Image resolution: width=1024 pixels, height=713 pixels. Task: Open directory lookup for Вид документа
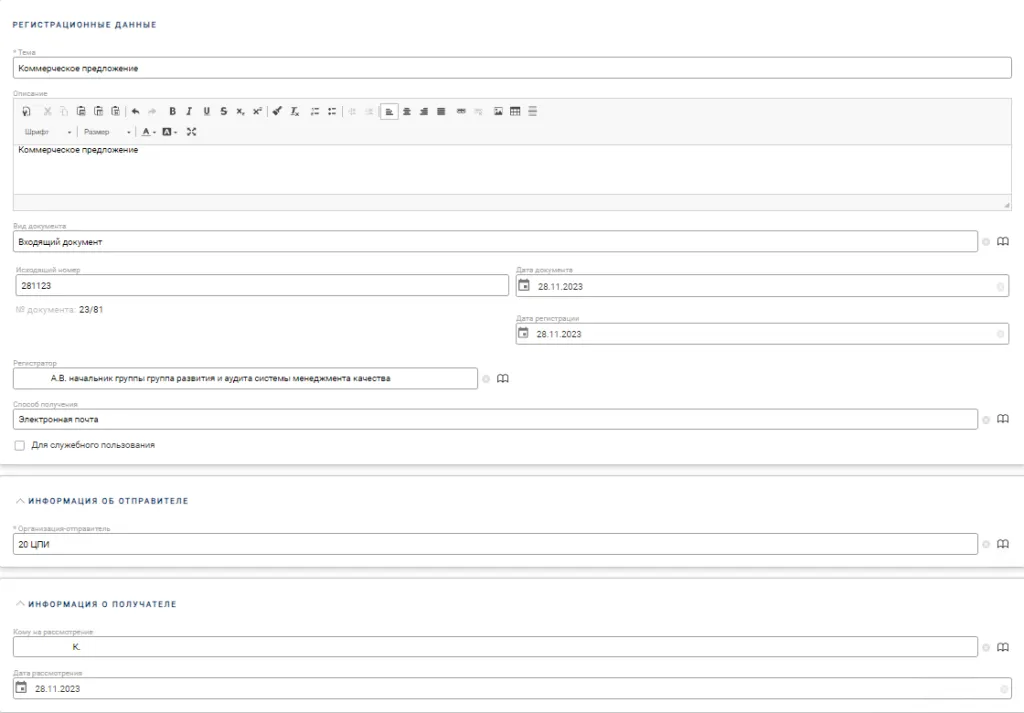coord(1003,242)
